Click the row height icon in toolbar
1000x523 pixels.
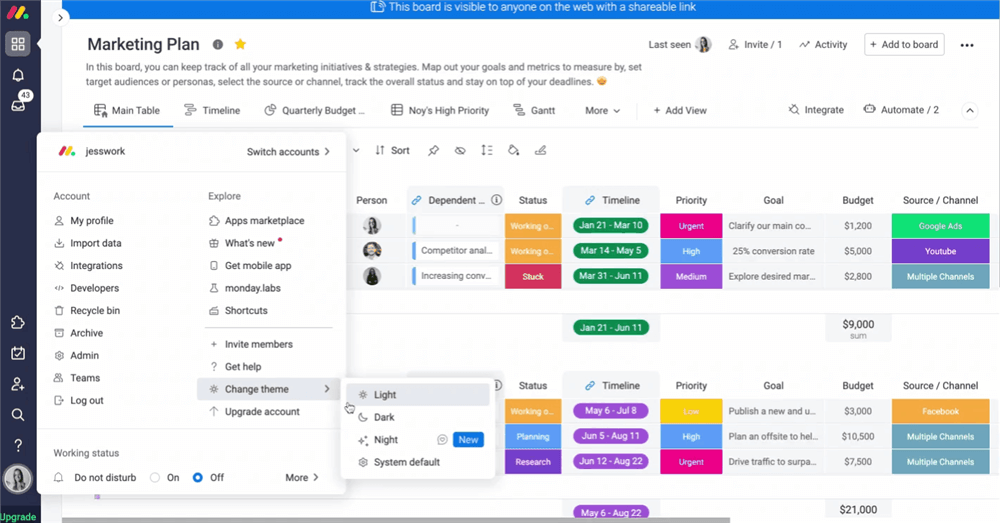[x=487, y=150]
